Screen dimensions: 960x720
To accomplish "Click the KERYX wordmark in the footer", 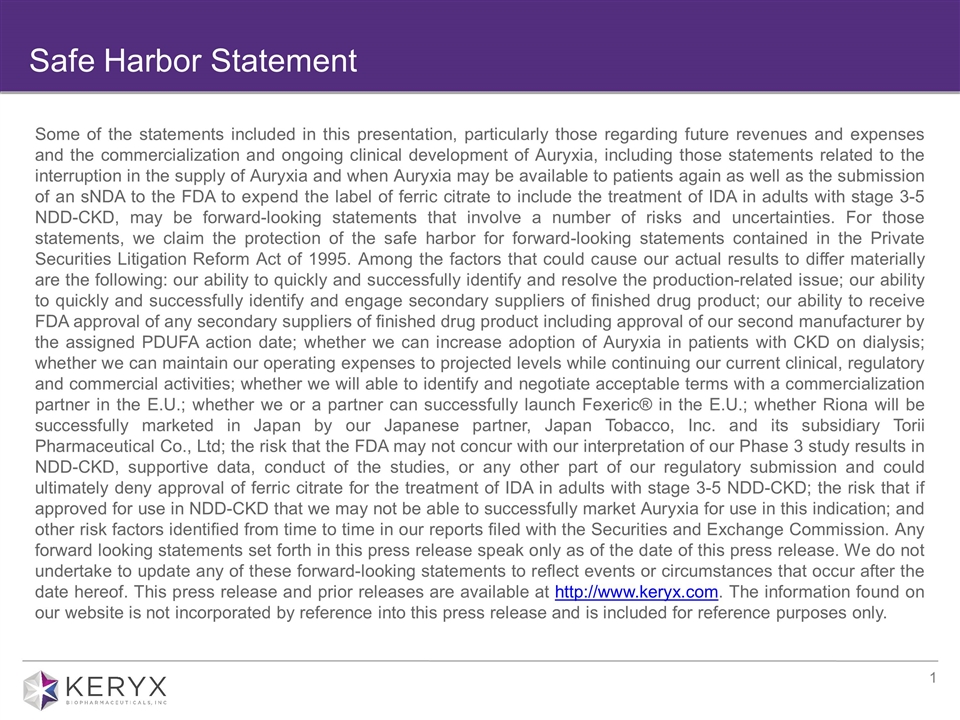I will [x=119, y=685].
